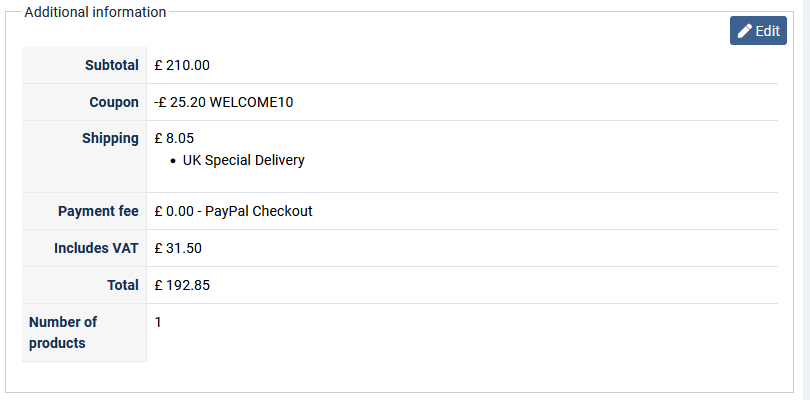Click the Edit button
Viewport: 810px width, 400px height.
click(758, 31)
